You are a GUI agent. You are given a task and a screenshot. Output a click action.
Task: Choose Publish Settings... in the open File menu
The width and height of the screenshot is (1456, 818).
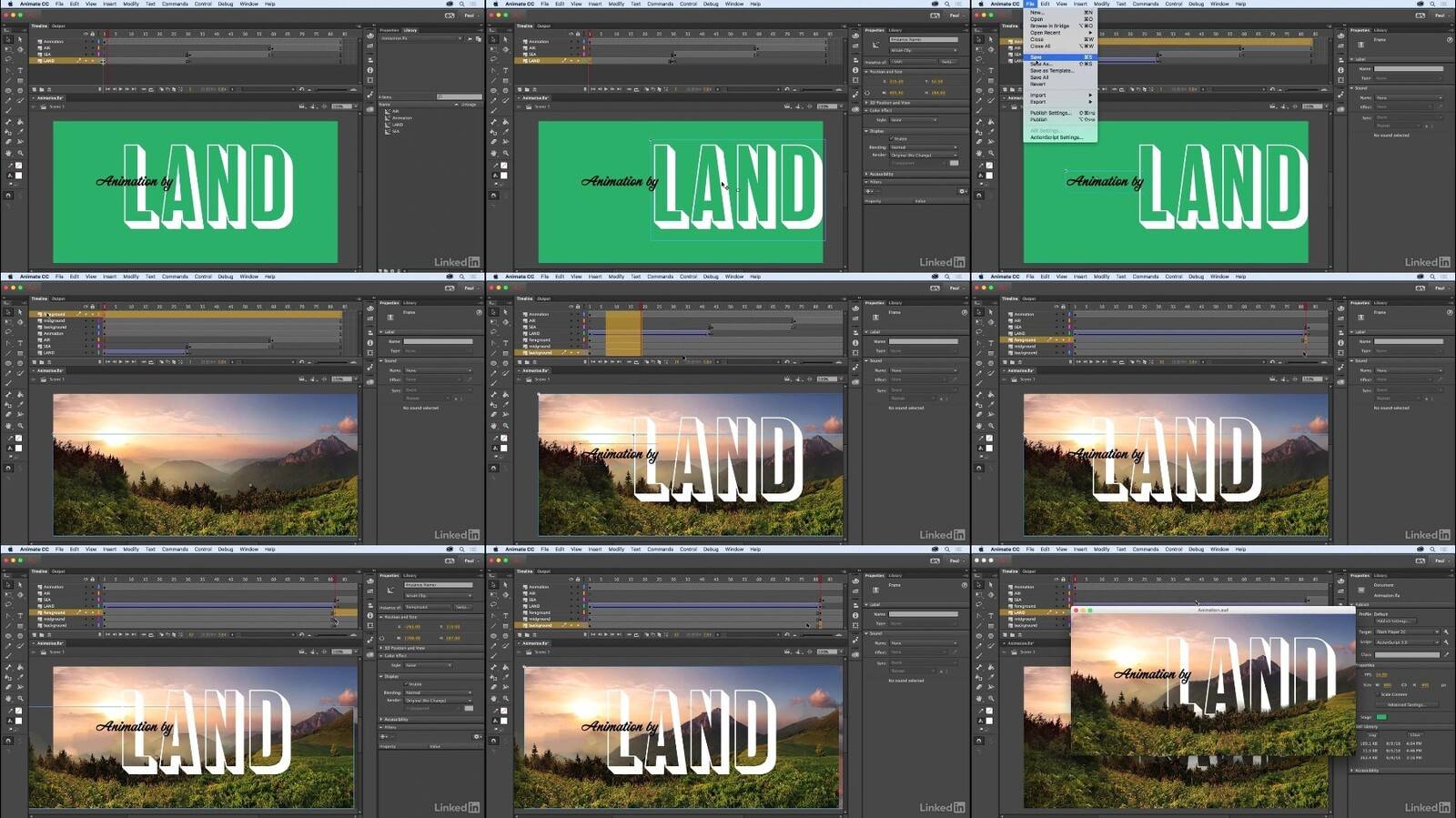tap(1061, 113)
